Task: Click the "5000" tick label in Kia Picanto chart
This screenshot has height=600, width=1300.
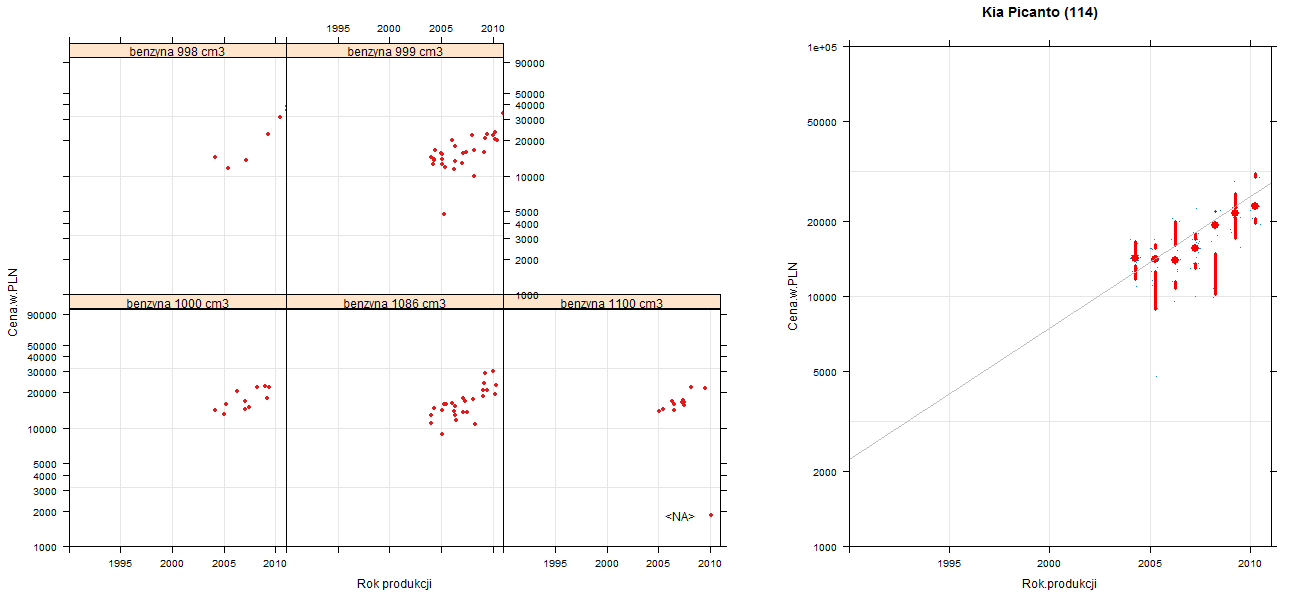Action: [825, 372]
